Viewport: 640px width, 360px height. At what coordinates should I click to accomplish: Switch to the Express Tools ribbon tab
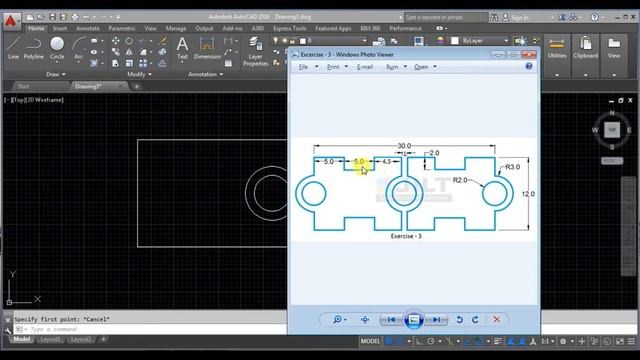tap(289, 28)
